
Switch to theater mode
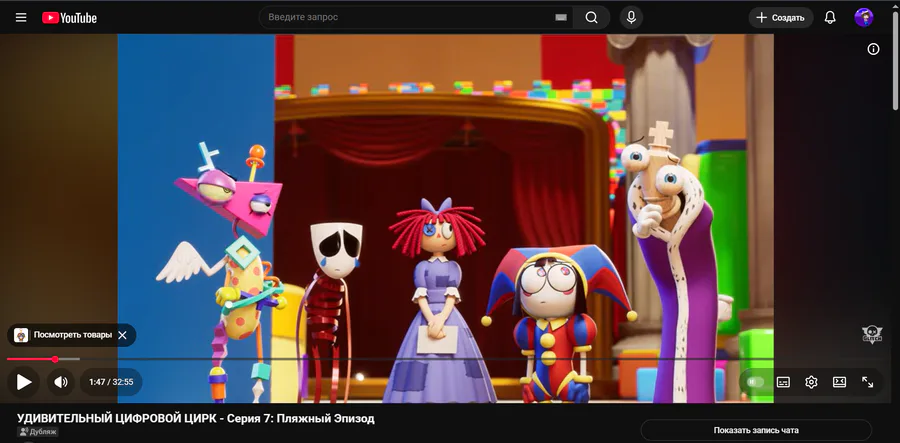coord(839,382)
